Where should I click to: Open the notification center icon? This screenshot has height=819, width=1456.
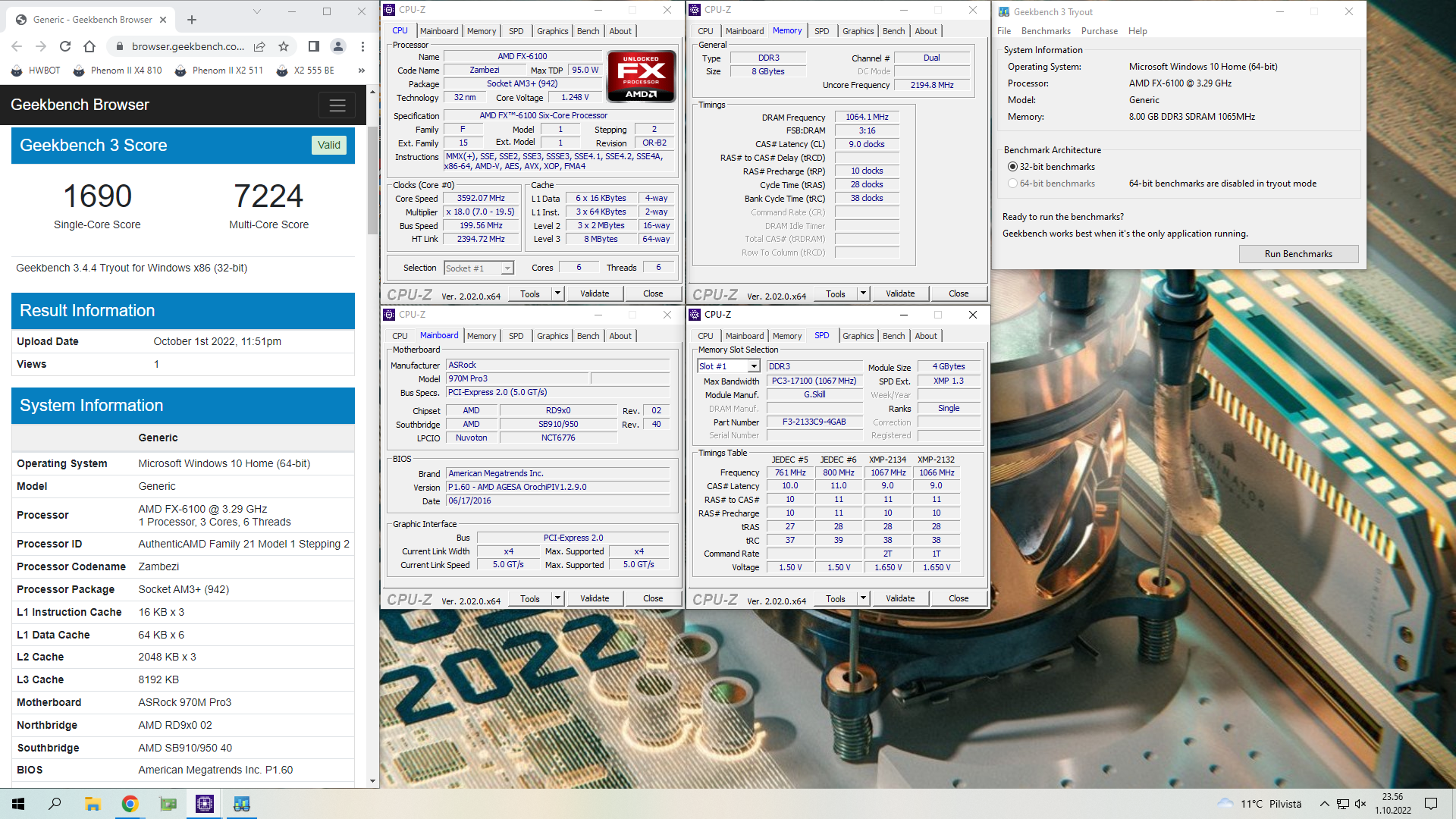coord(1431,804)
